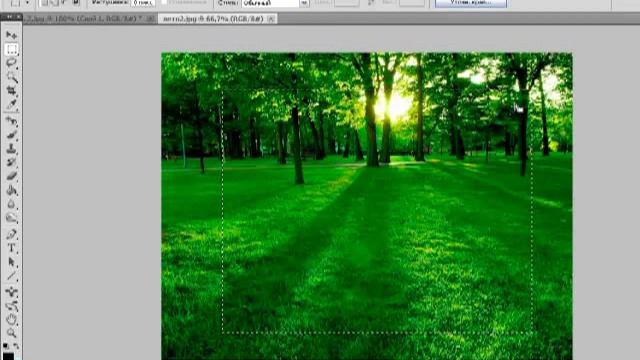Select the Quick Selection tool
Viewport: 640px width, 360px height.
(11, 77)
